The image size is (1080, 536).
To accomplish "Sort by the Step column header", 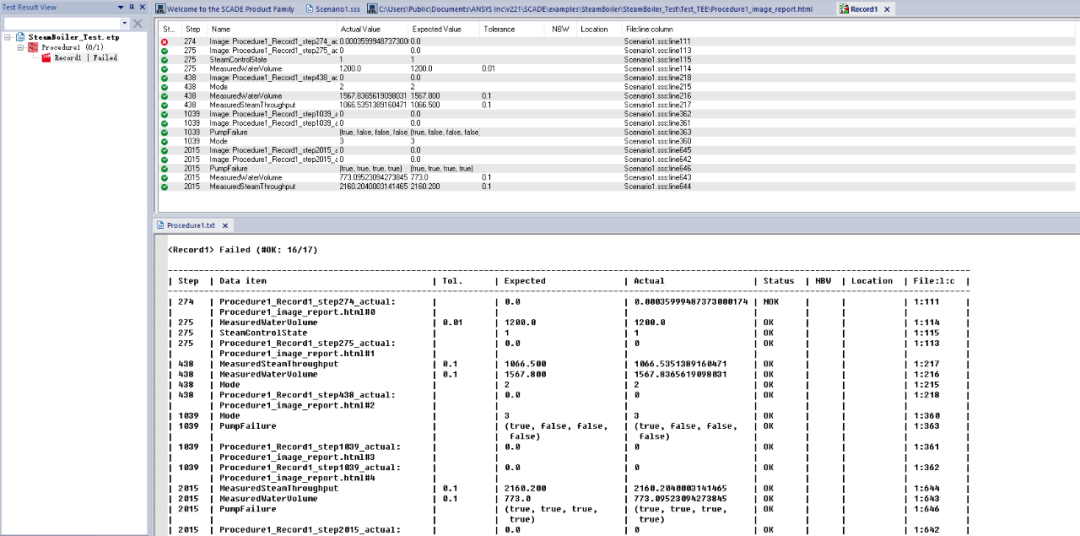I will (x=194, y=30).
